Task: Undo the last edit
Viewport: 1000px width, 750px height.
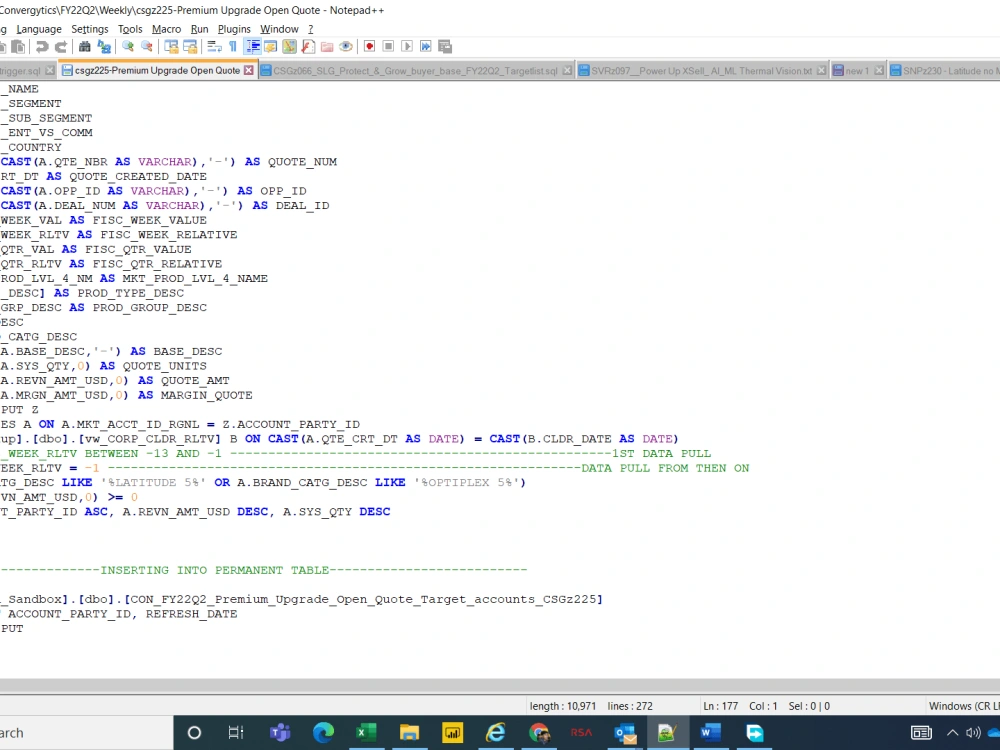Action: coord(42,47)
